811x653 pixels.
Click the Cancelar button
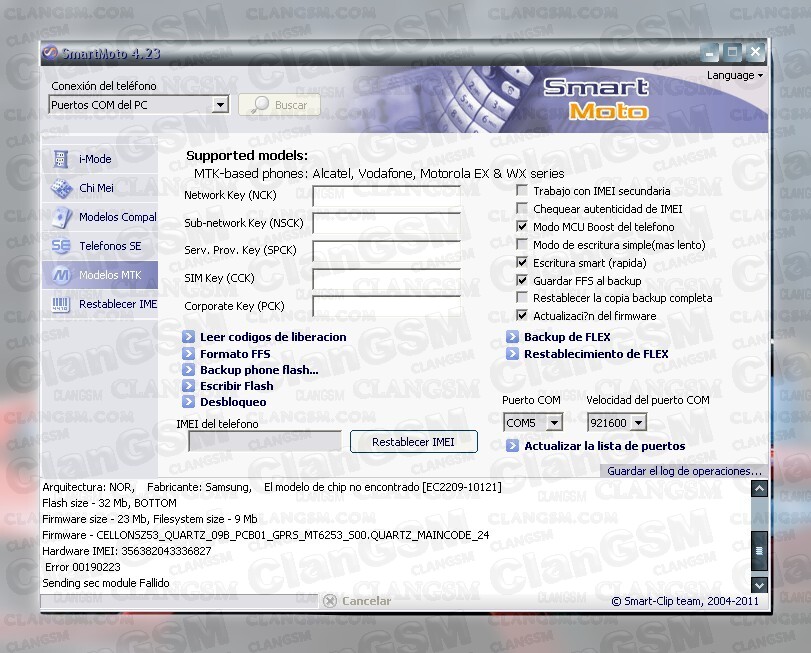pyautogui.click(x=357, y=601)
